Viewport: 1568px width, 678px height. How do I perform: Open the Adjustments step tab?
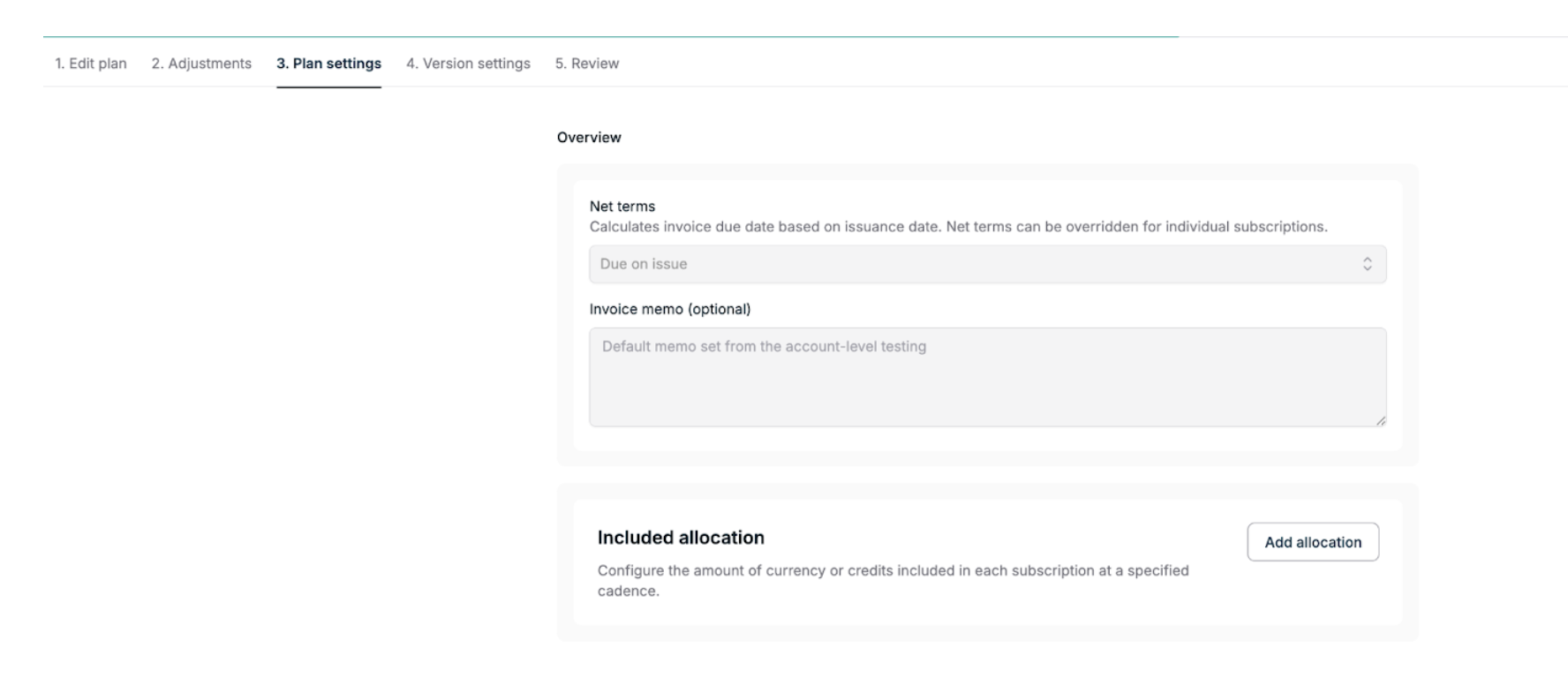pyautogui.click(x=201, y=64)
